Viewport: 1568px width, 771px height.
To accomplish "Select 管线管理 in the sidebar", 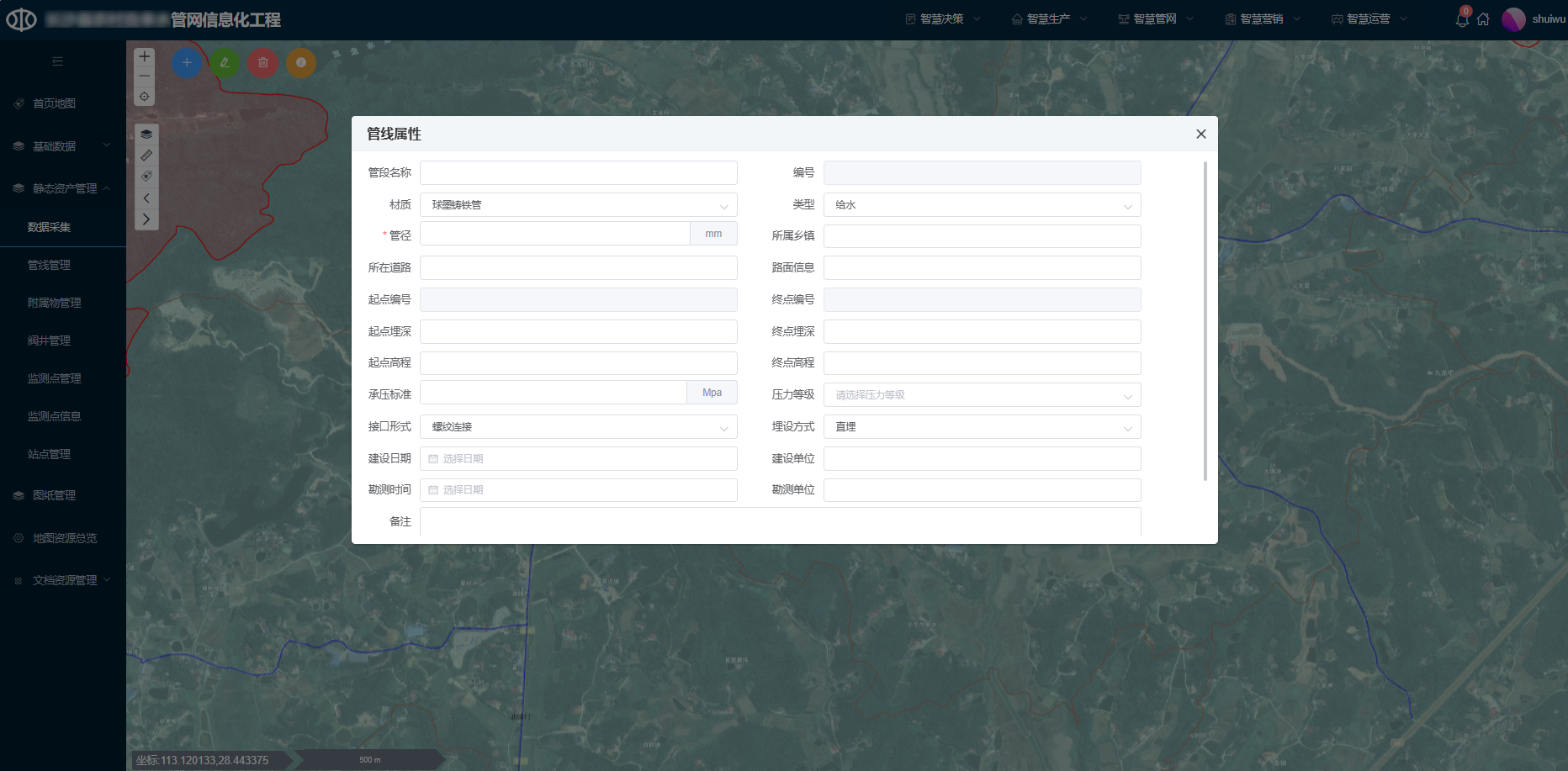I will point(50,265).
